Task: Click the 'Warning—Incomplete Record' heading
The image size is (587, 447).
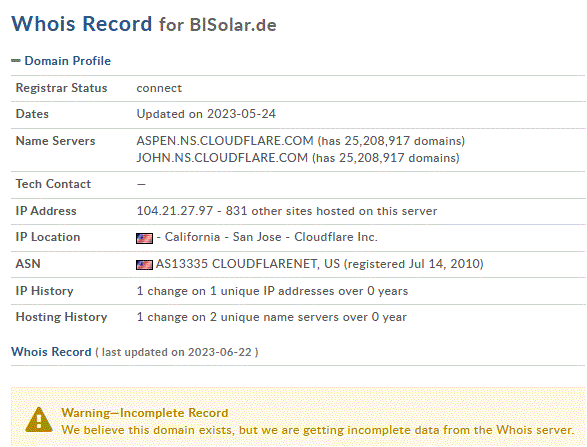Action: [145, 413]
